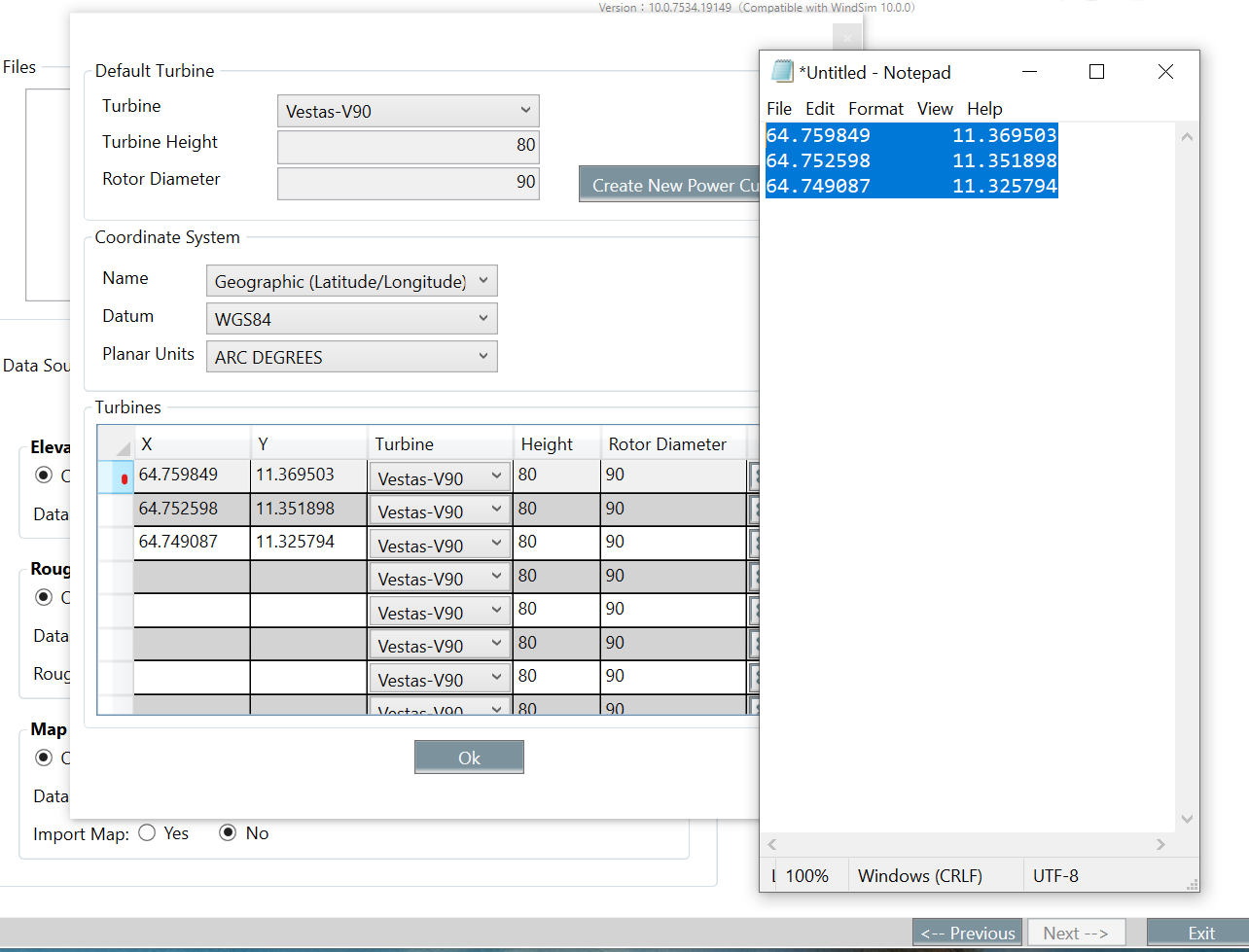This screenshot has height=952, width=1249.
Task: Click Notepad's vertical scroll up arrow
Action: (x=1187, y=137)
